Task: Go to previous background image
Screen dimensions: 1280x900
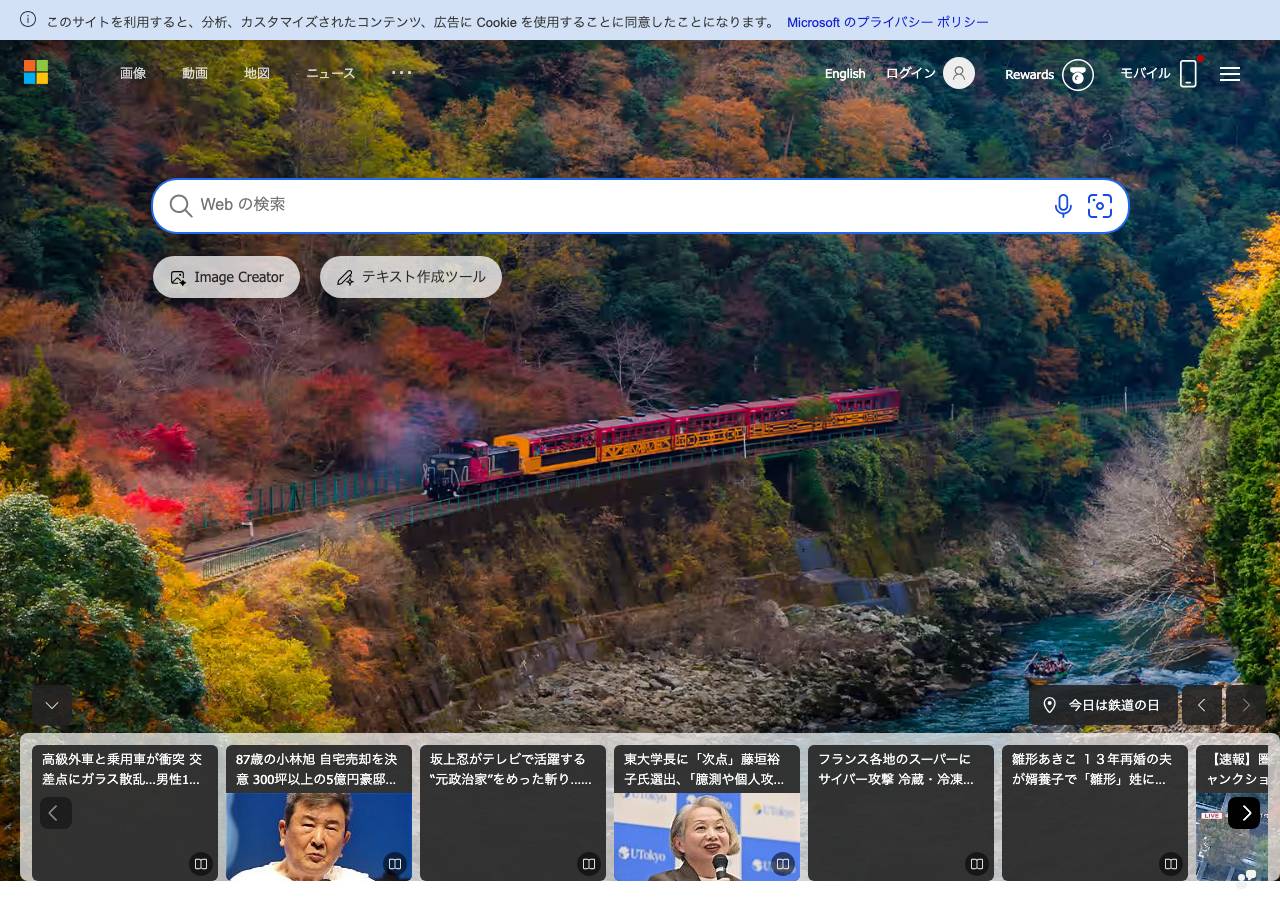Action: [x=1202, y=705]
